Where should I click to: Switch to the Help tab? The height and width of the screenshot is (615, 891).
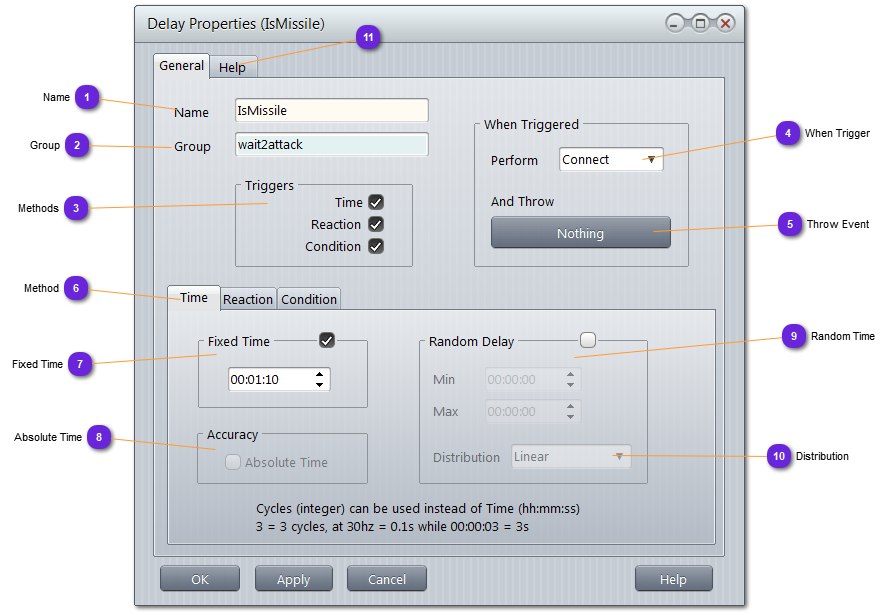[233, 67]
